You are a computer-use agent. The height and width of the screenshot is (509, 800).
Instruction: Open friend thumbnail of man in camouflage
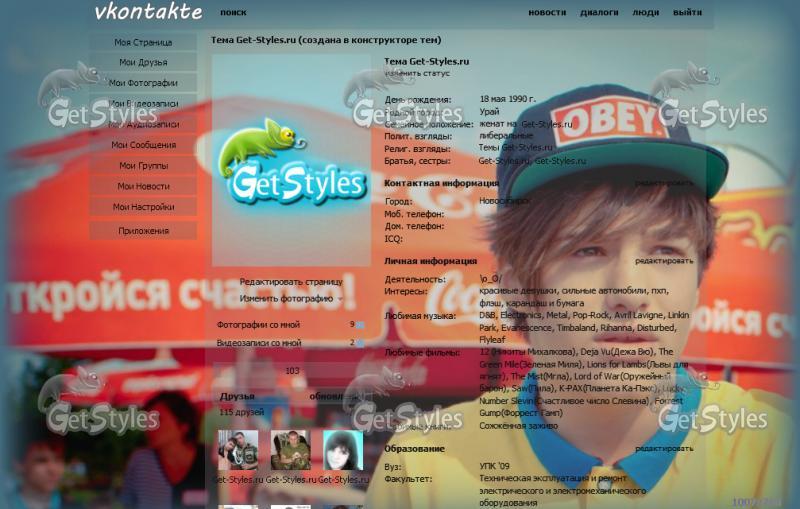[290, 450]
